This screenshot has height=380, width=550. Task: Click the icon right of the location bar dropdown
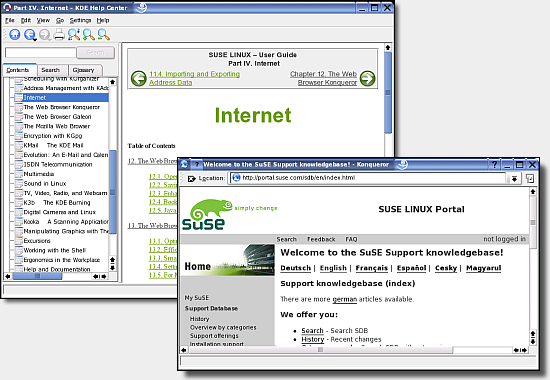click(x=530, y=179)
